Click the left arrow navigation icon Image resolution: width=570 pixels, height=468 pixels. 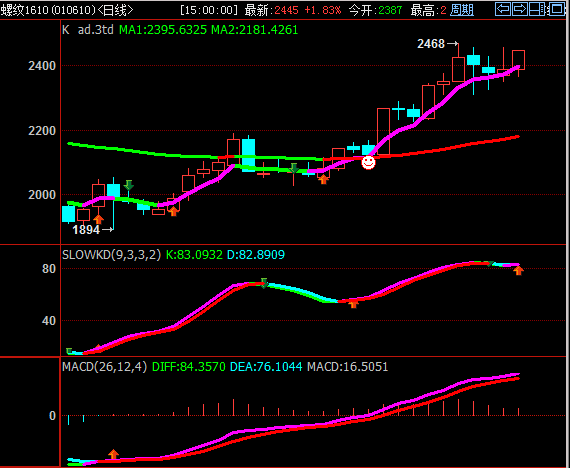coord(503,9)
